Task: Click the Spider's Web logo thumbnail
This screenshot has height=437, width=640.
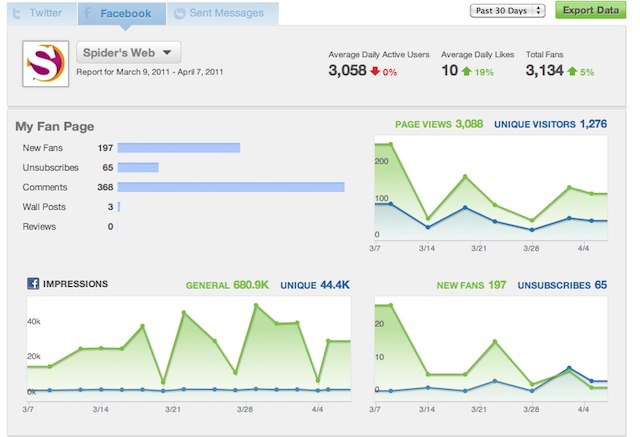Action: (x=46, y=64)
